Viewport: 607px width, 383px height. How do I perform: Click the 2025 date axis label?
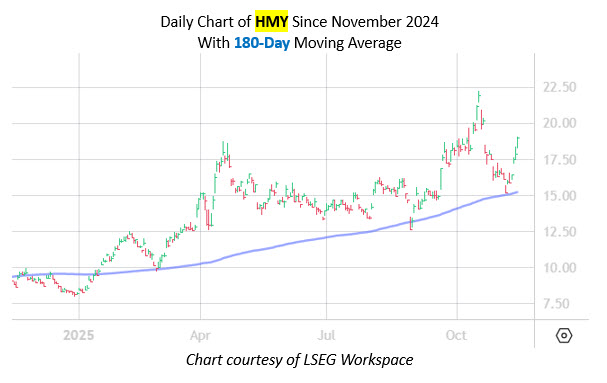79,335
